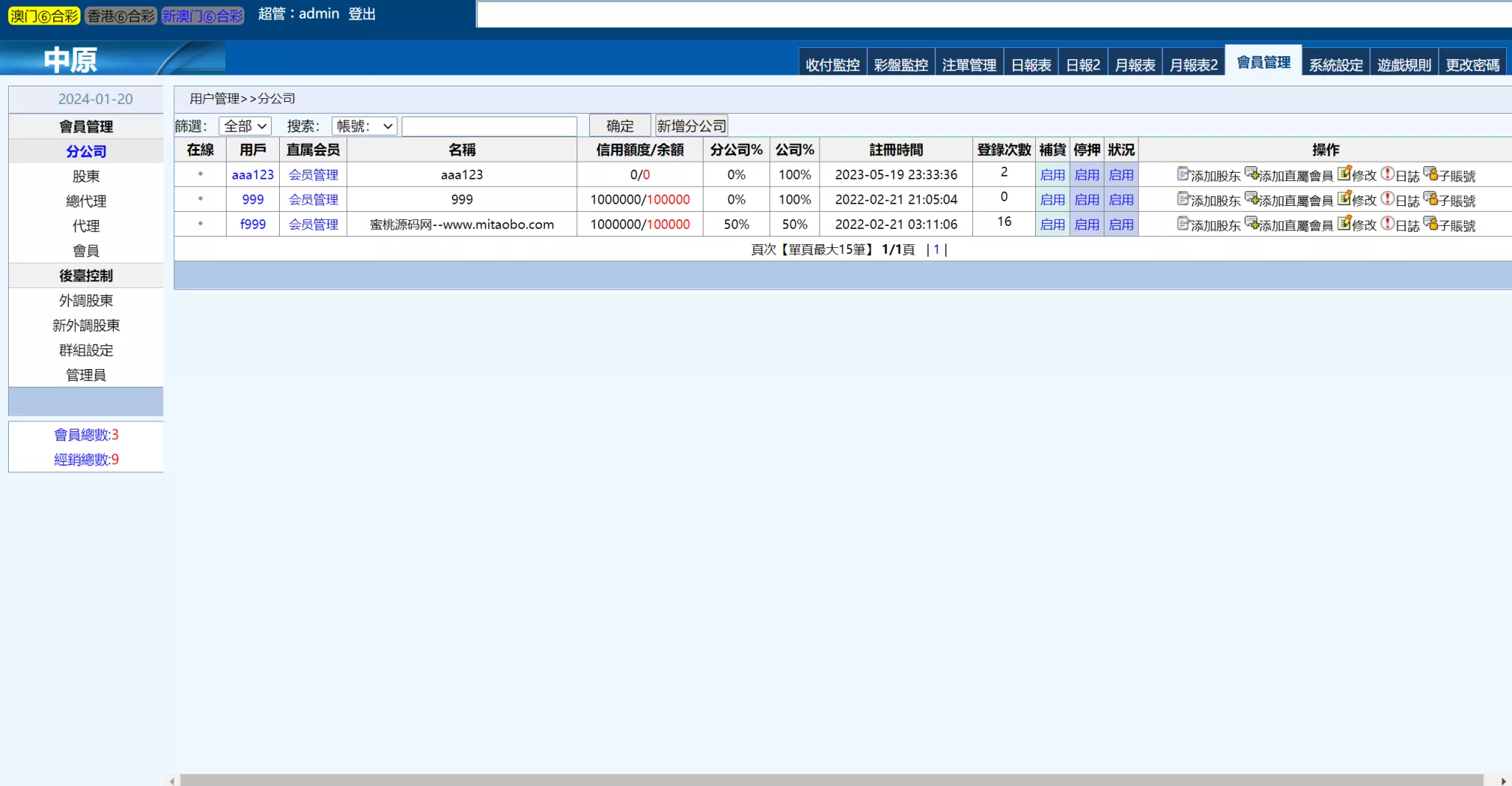
Task: Click the 新增分公司 button
Action: (690, 125)
